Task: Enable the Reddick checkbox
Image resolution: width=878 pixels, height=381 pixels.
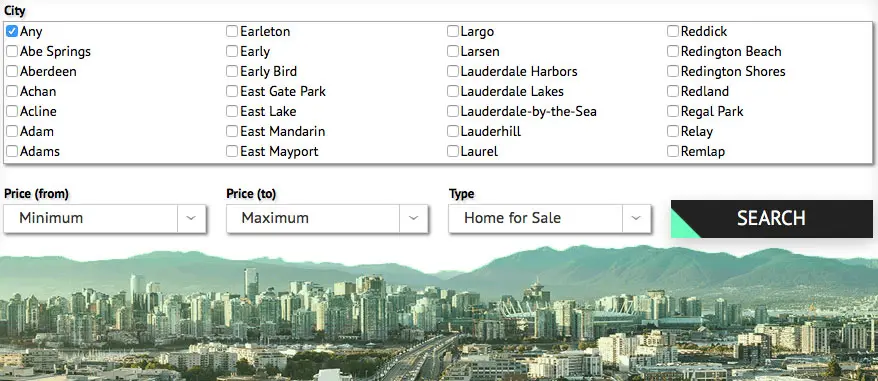Action: [x=672, y=31]
